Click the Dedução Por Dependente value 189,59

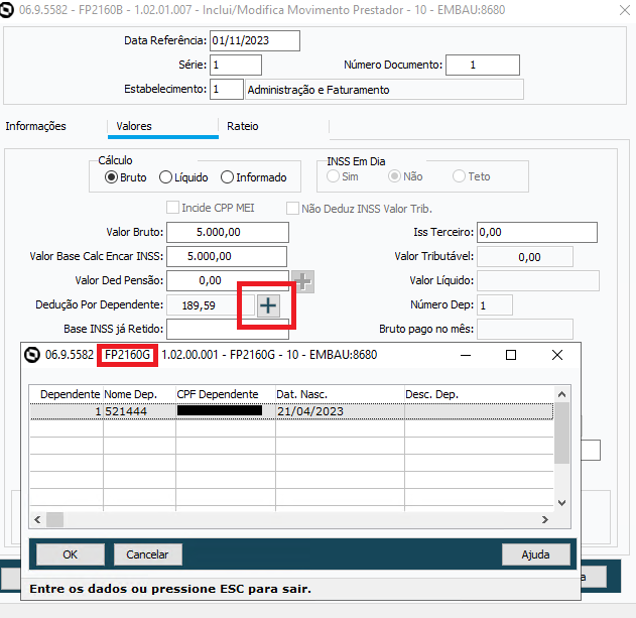click(211, 305)
